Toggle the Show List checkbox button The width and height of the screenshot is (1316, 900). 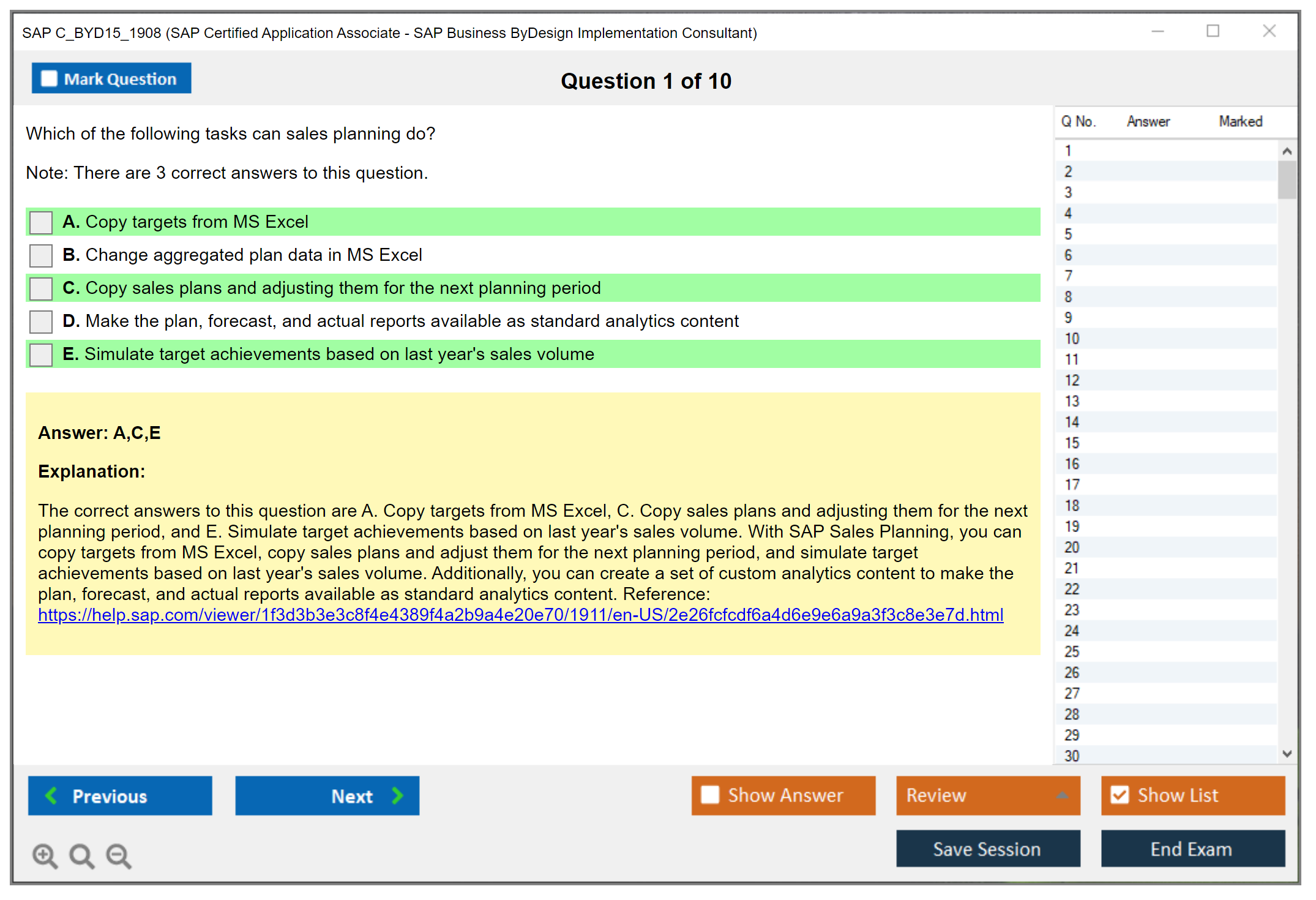(1120, 795)
